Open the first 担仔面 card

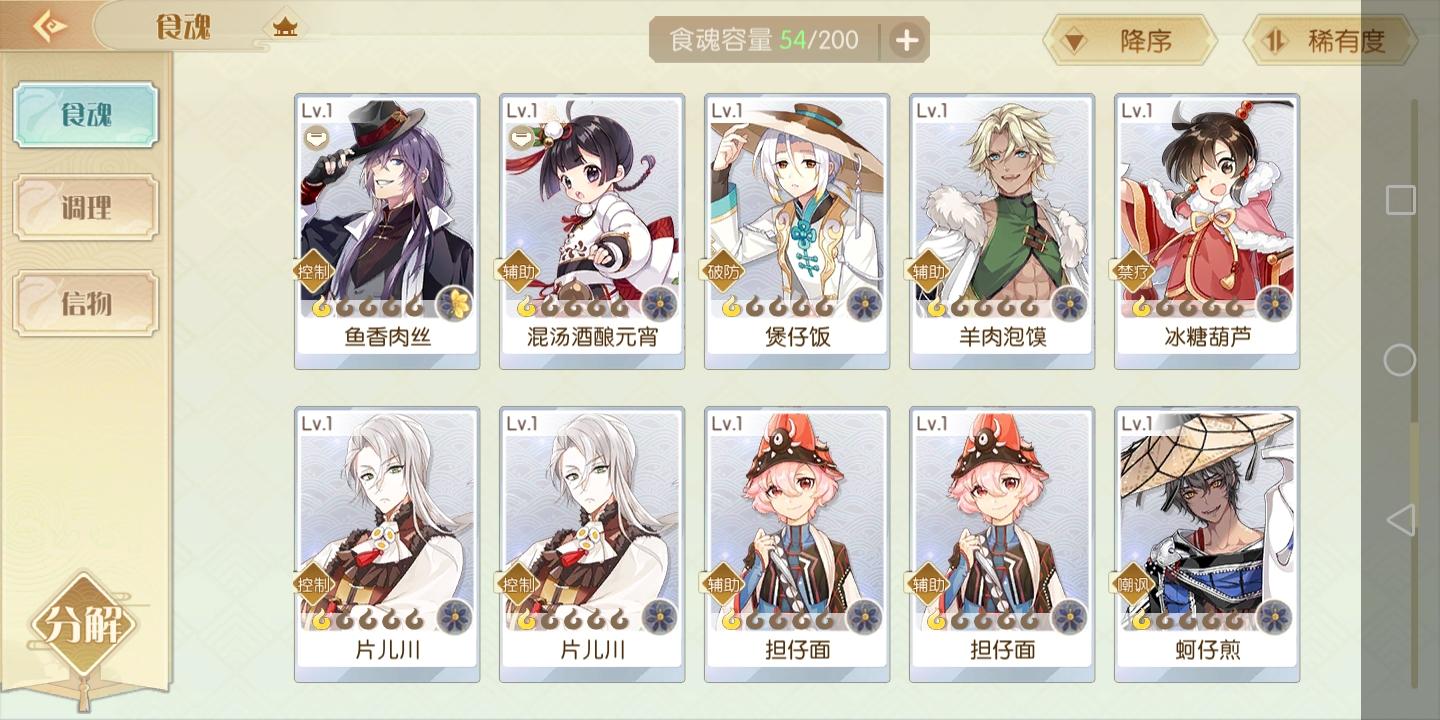tap(797, 545)
